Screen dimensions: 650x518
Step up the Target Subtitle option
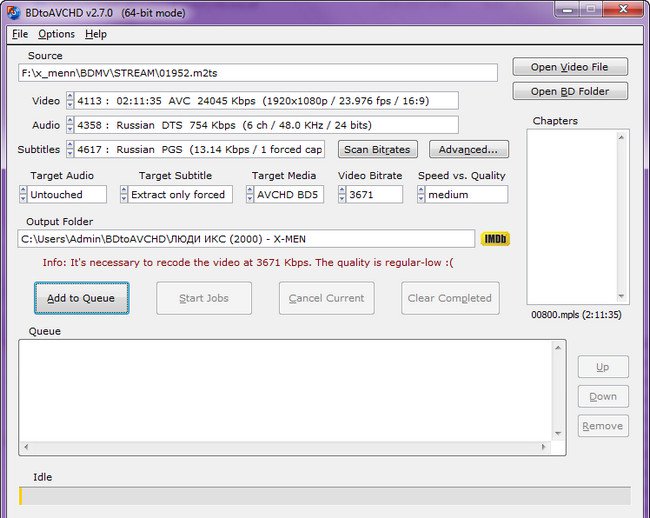coord(124,190)
